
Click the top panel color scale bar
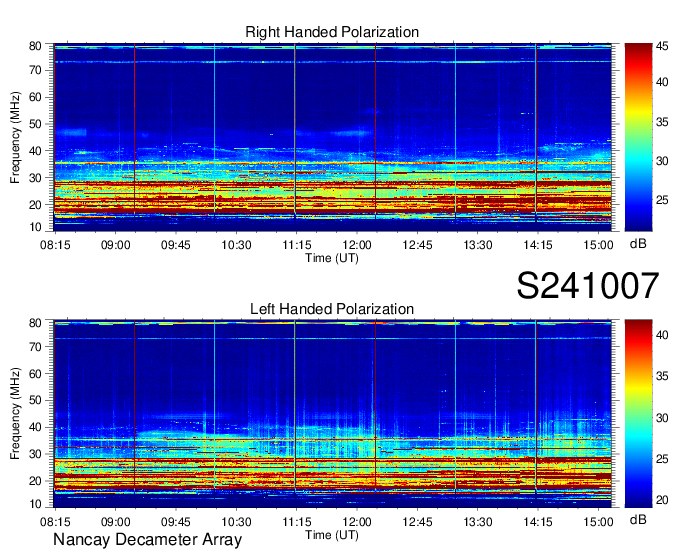point(638,137)
